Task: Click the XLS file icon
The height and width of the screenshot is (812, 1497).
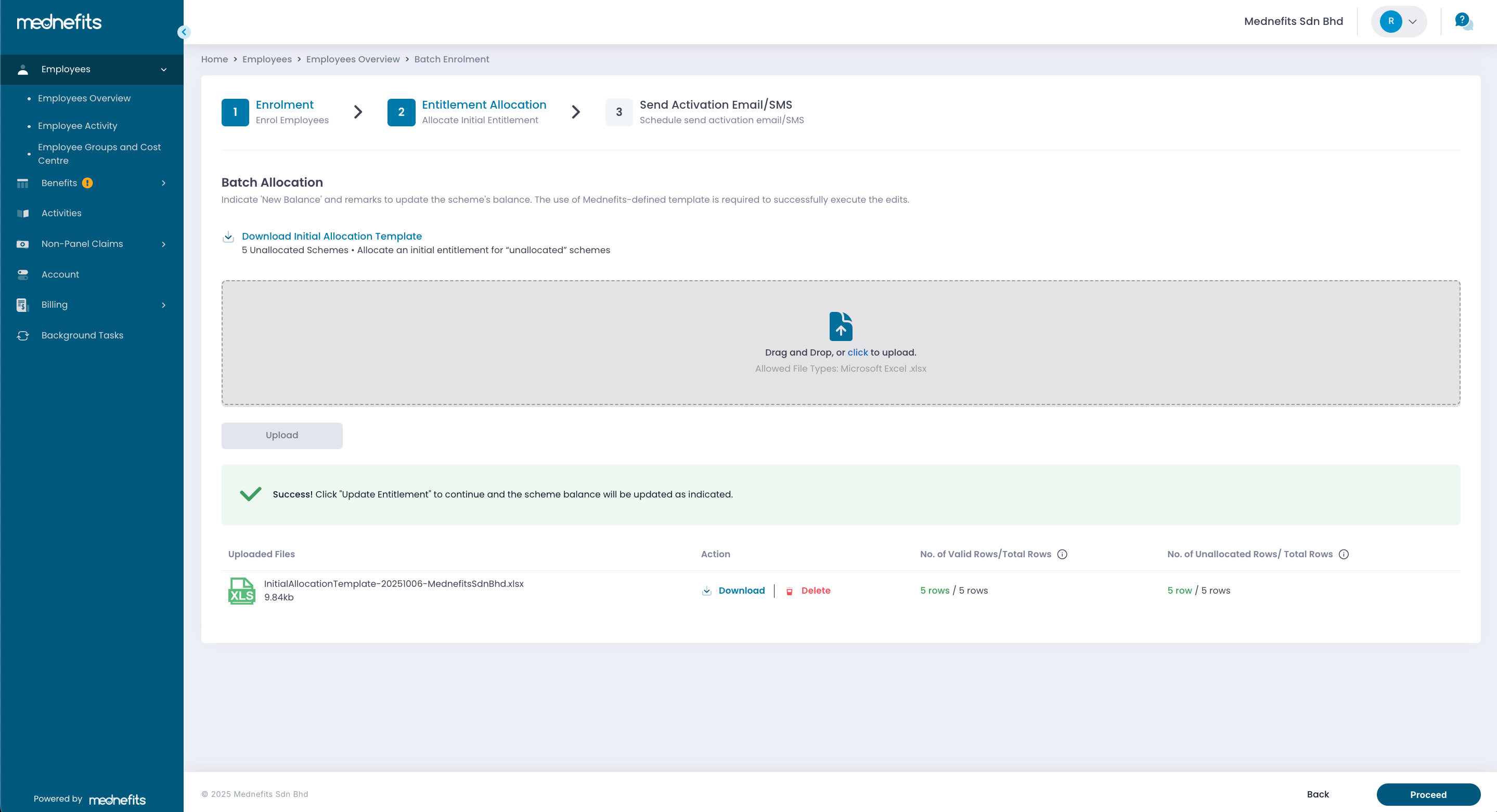Action: [241, 591]
